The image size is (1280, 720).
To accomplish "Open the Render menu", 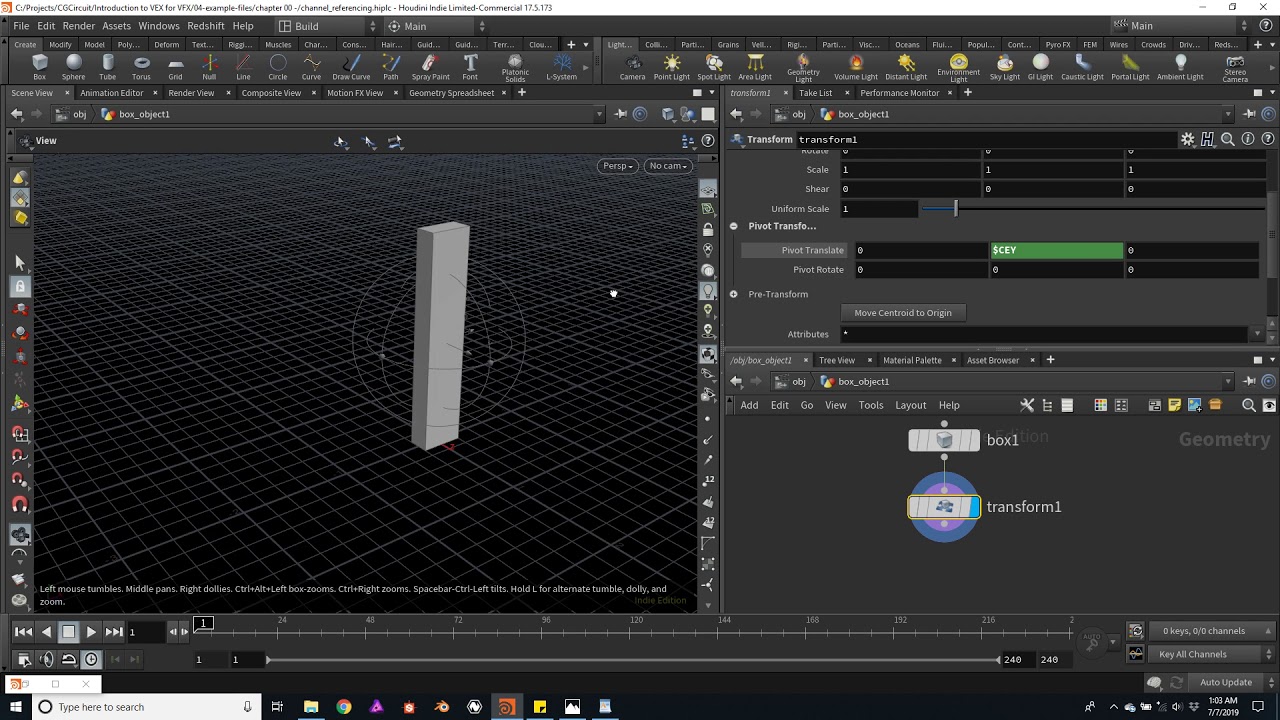I will pos(78,26).
